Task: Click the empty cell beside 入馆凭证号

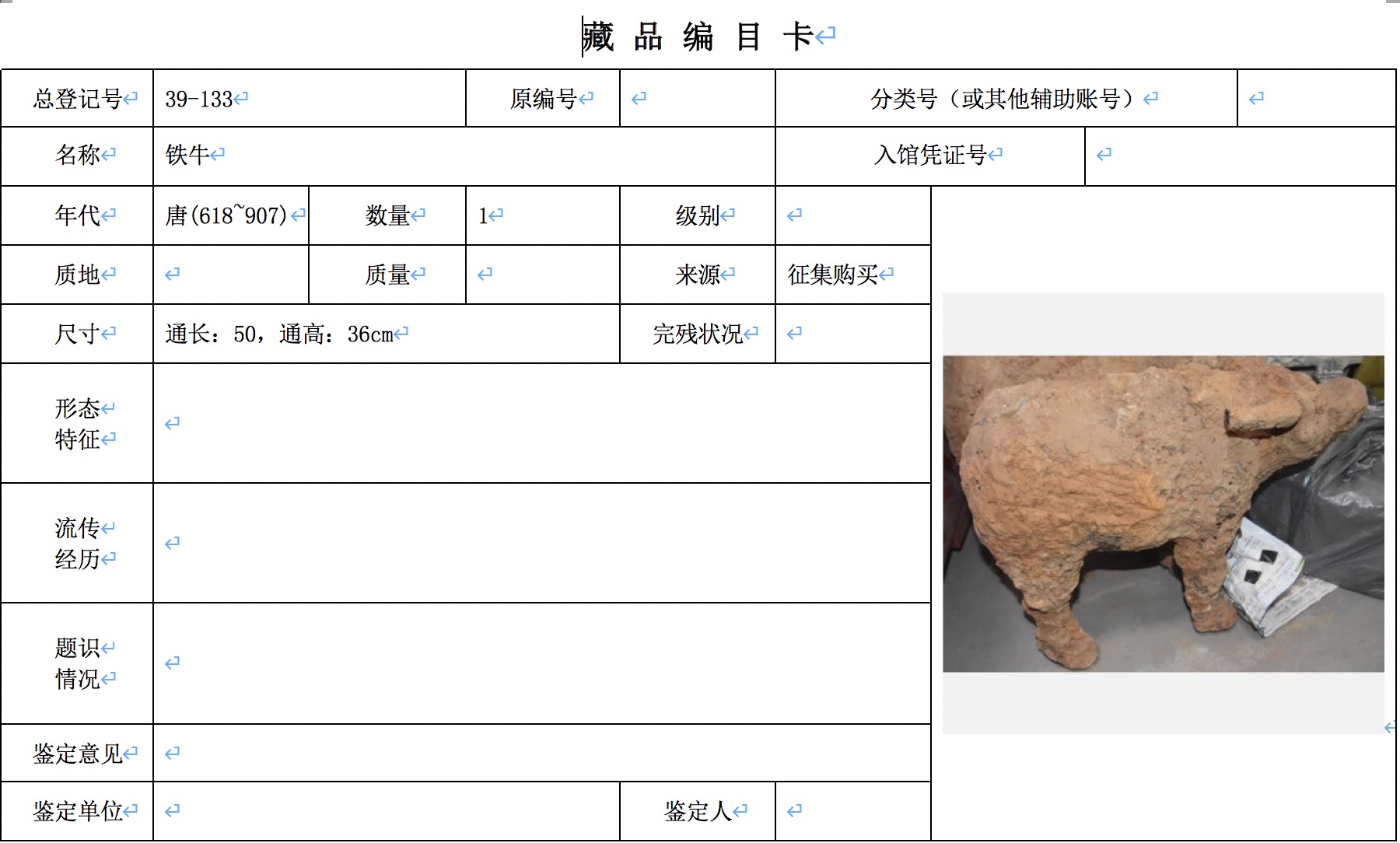Action: point(1240,156)
